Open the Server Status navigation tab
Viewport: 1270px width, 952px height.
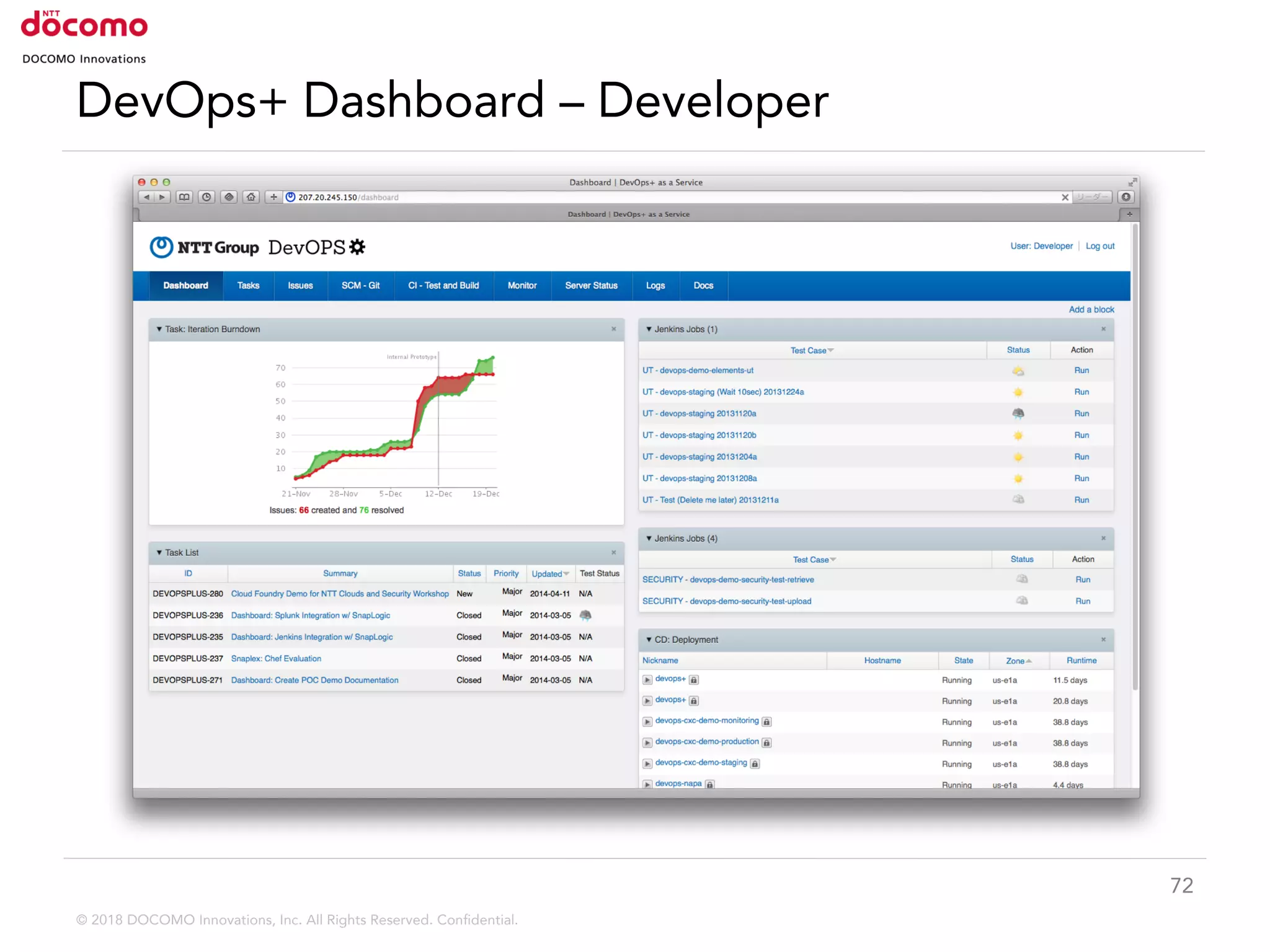591,286
